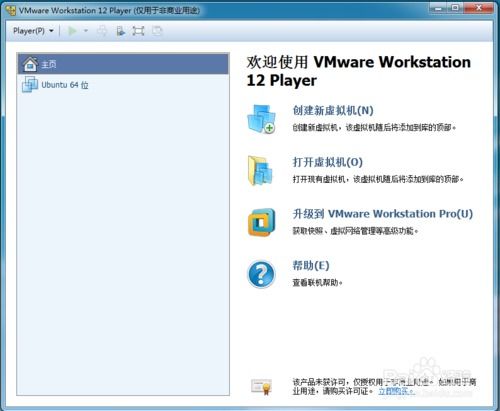Minimize the VMware Player window
500x411 pixels.
tap(438, 8)
